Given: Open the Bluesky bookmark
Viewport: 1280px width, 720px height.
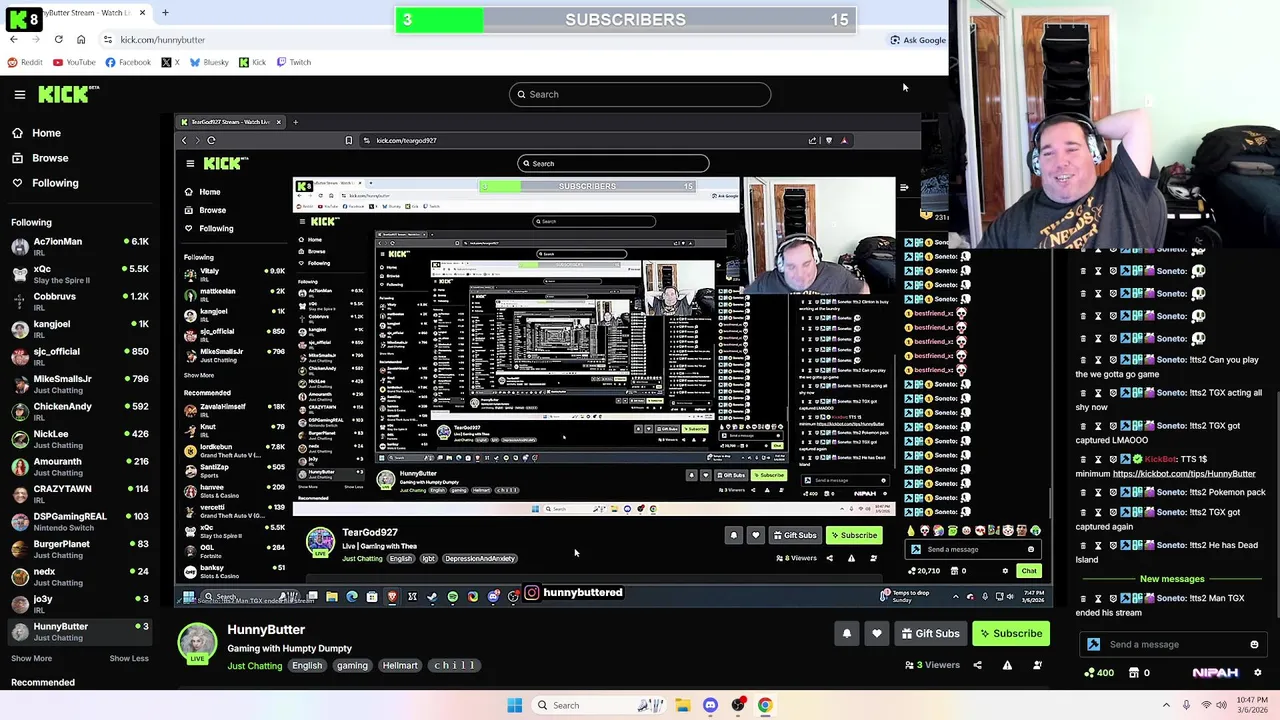Looking at the screenshot, I should coord(209,62).
